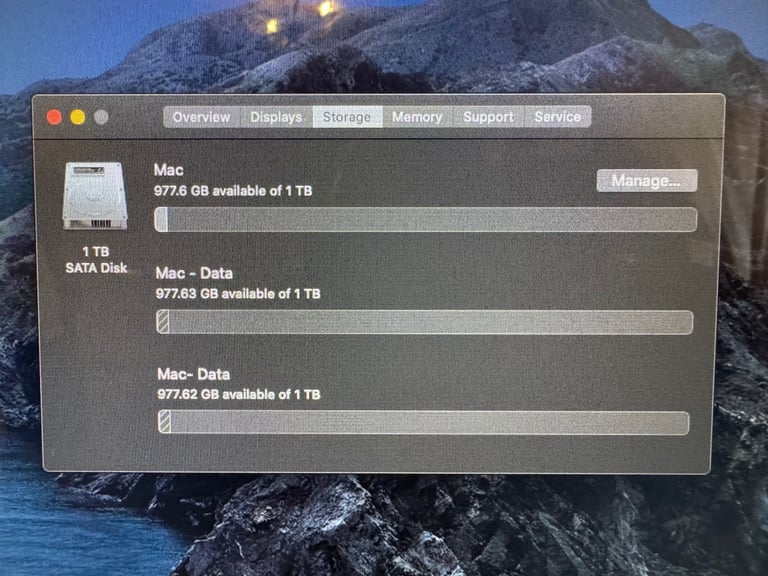Click the SATA Disk drive icon

tap(95, 196)
